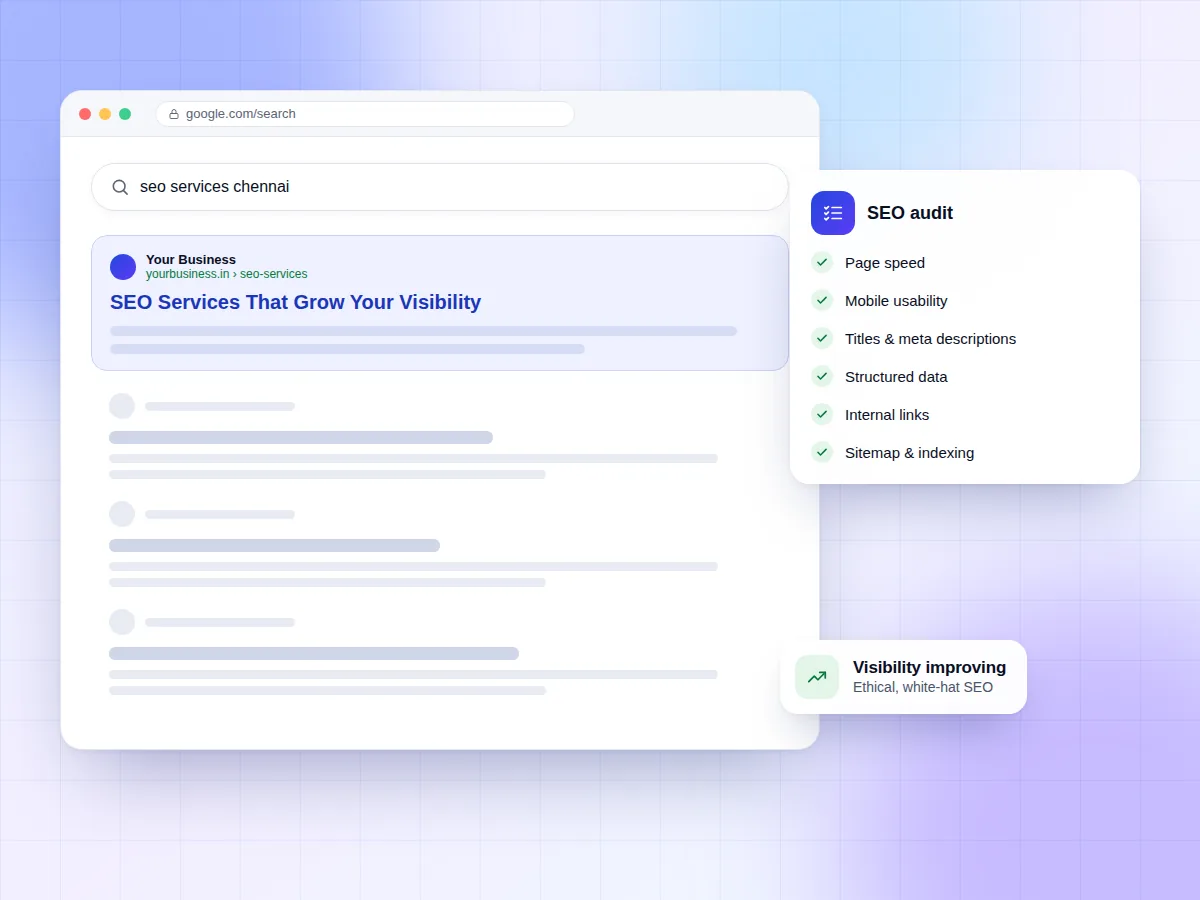The image size is (1200, 900).
Task: Click the yellow minimize window dot
Action: 105,114
